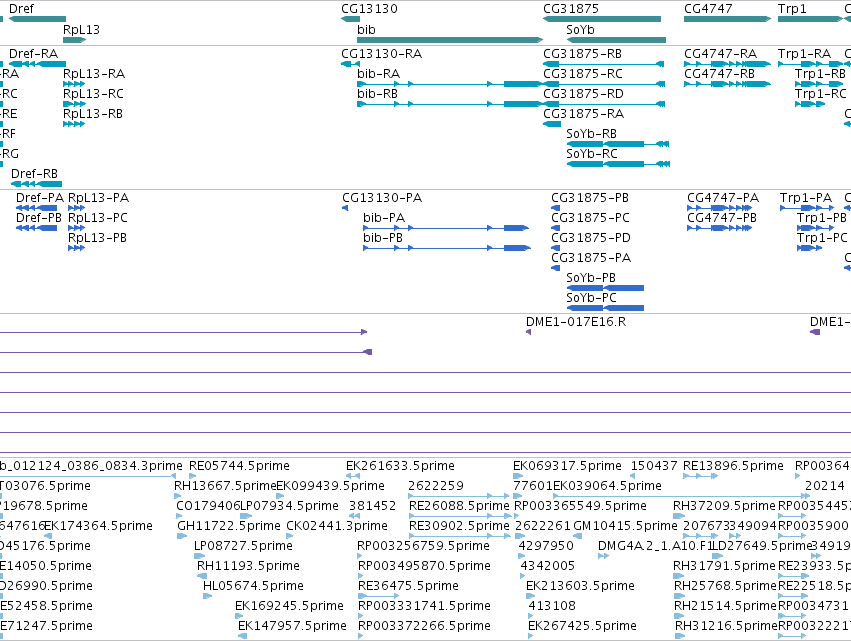The width and height of the screenshot is (851, 641).
Task: Click the LP08727.5prime EST label
Action: [x=243, y=545]
